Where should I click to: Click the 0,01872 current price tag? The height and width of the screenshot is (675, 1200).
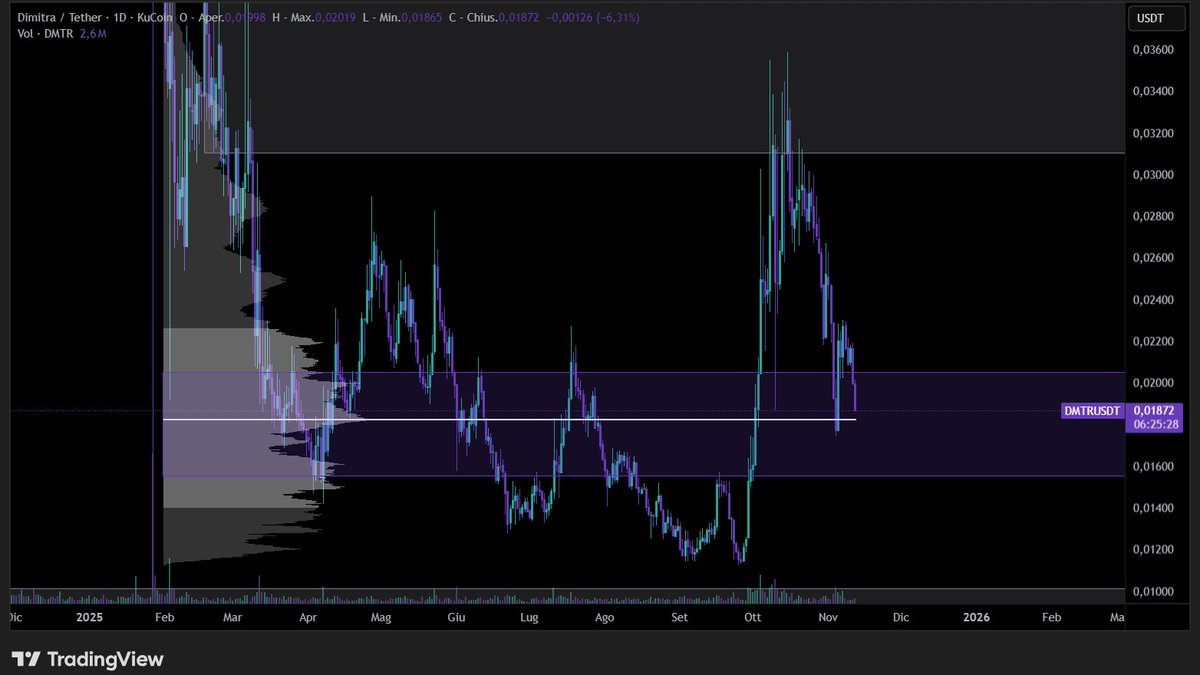pyautogui.click(x=1155, y=410)
